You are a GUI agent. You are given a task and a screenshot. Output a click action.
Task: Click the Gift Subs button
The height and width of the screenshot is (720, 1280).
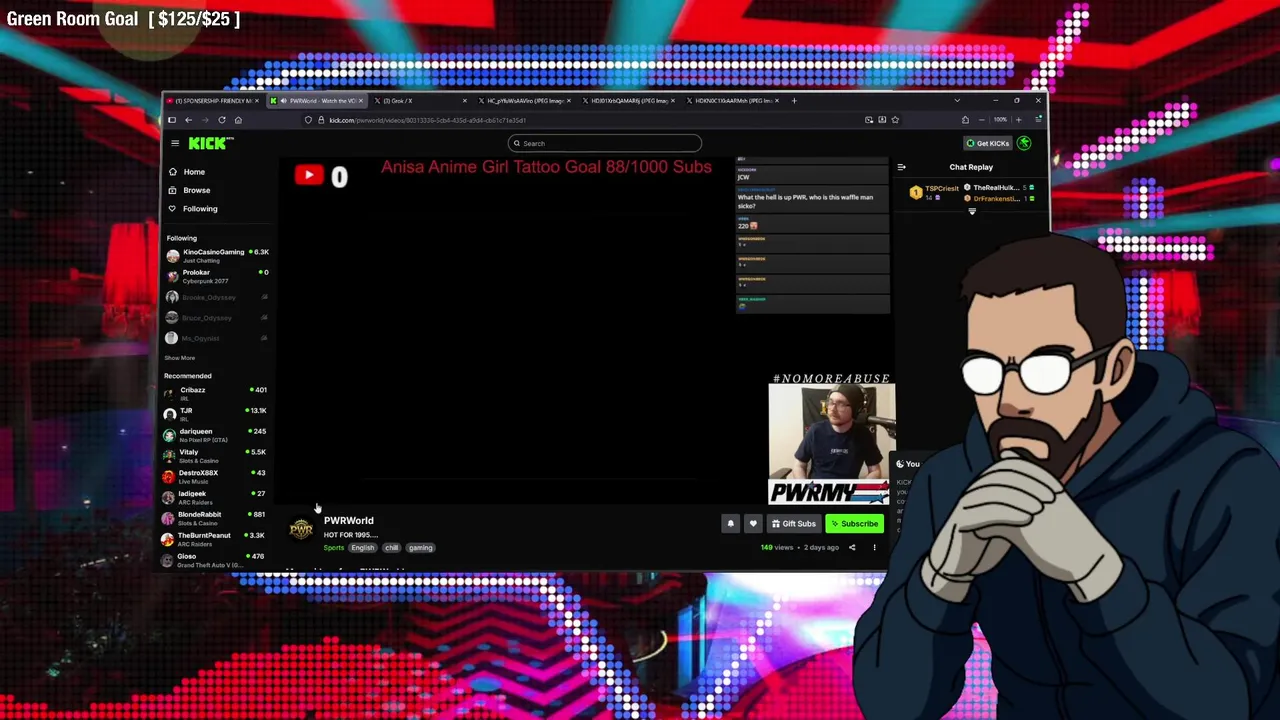tap(793, 523)
